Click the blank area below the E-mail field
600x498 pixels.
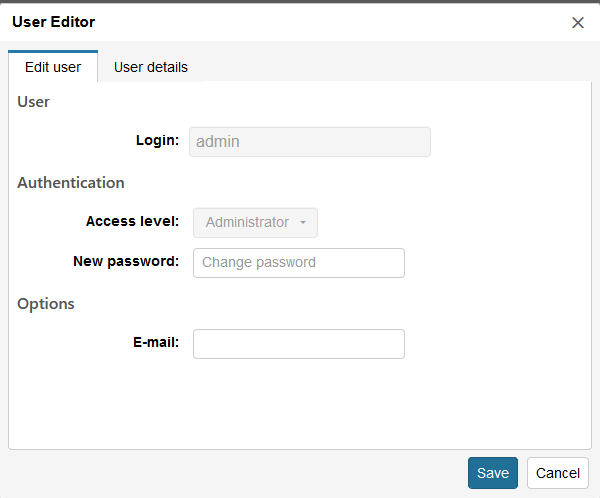click(x=298, y=402)
